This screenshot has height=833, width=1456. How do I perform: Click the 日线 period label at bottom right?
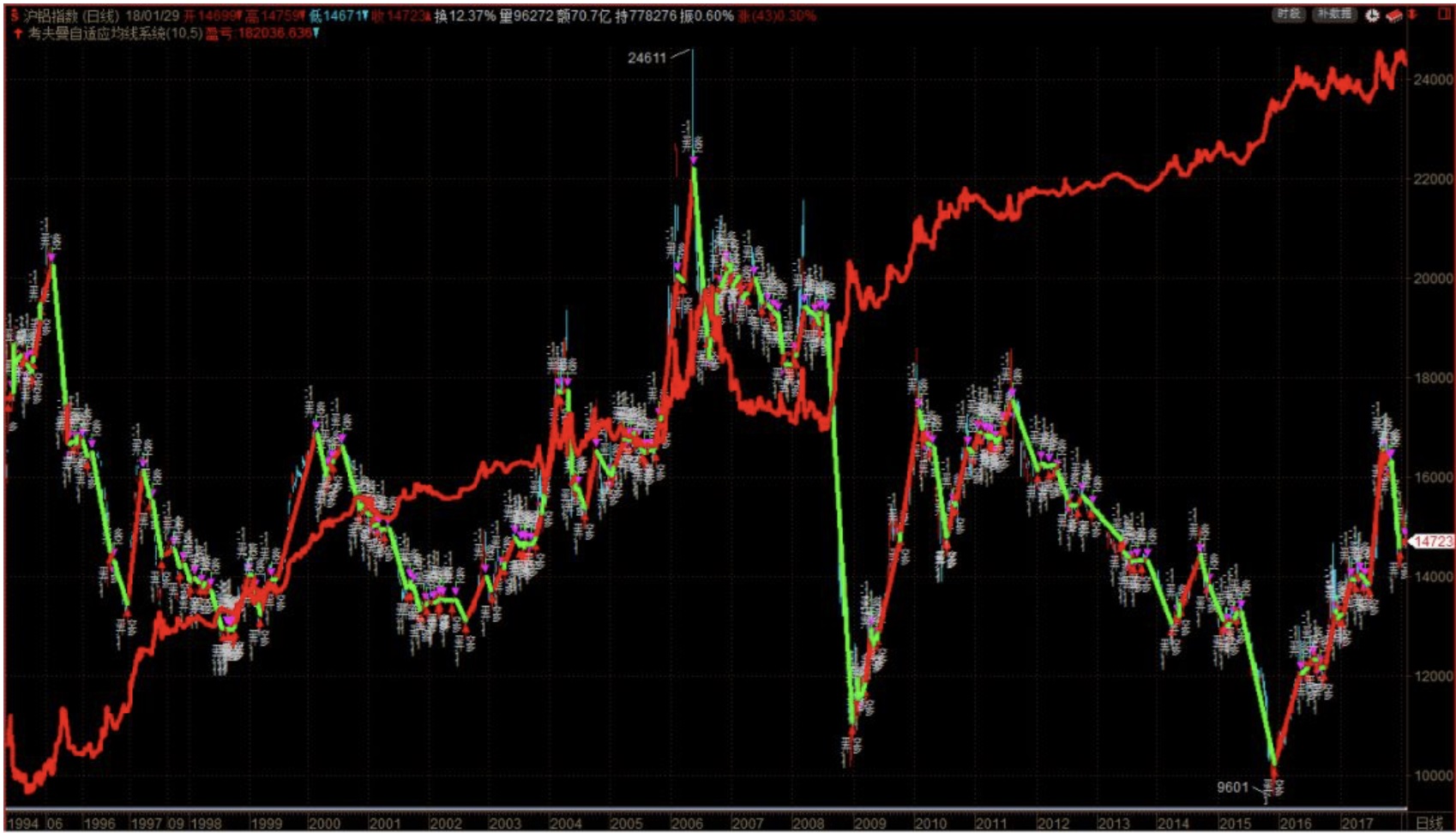click(x=1429, y=823)
